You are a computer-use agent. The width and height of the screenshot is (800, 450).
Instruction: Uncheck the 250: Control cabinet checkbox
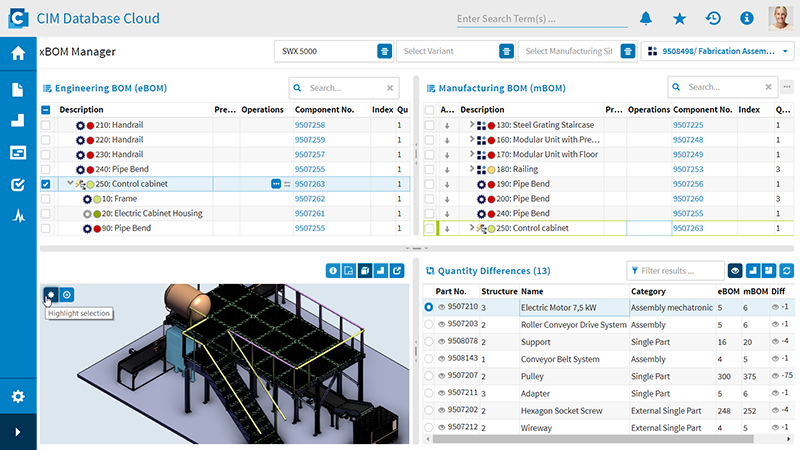[x=46, y=184]
